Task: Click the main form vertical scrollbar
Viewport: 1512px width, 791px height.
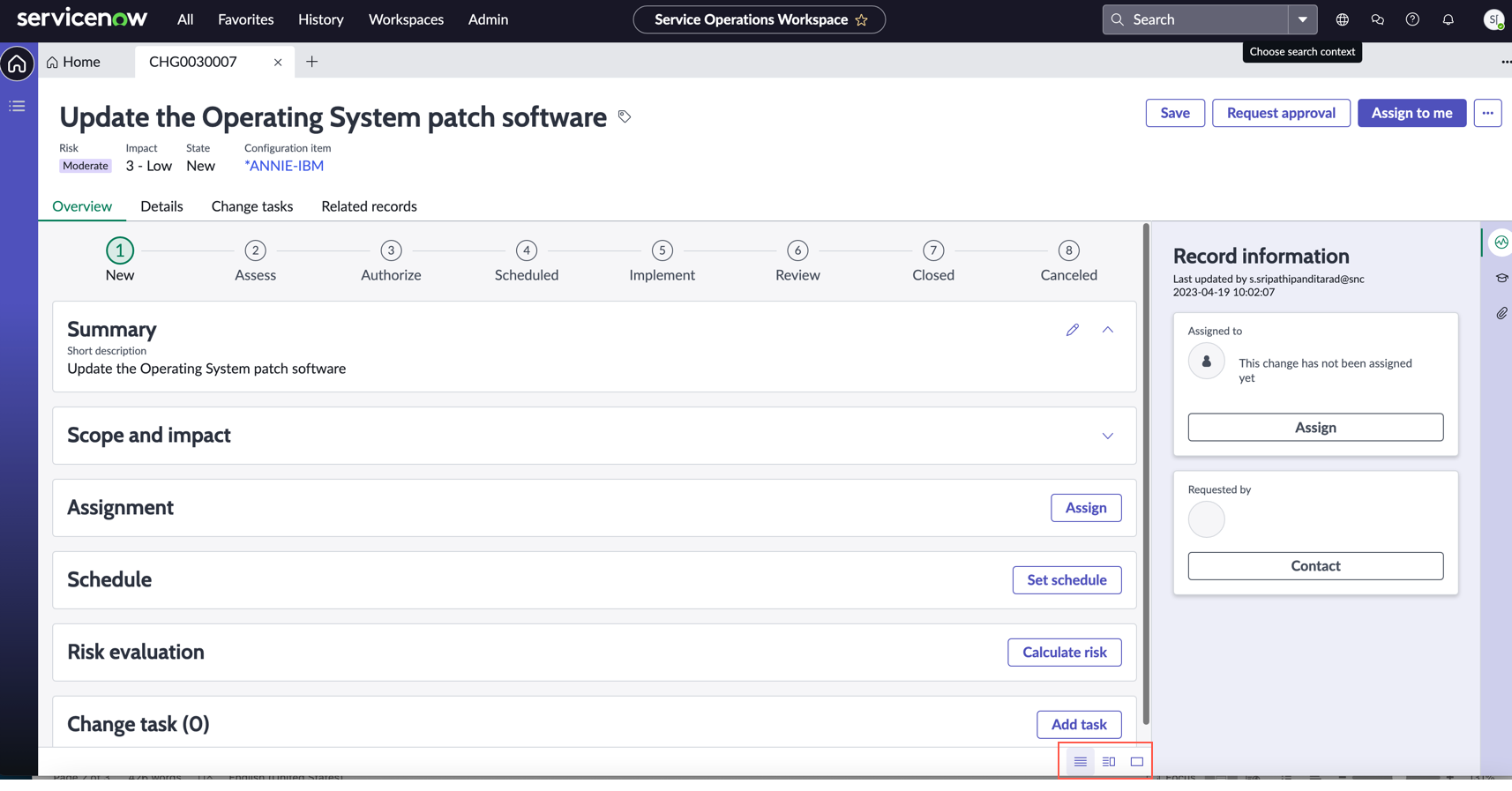Action: pyautogui.click(x=1146, y=474)
